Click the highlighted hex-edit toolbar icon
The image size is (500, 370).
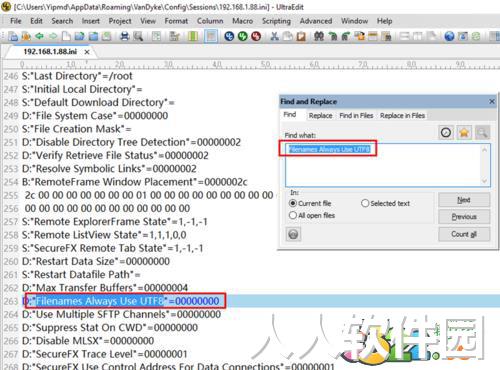click(211, 36)
